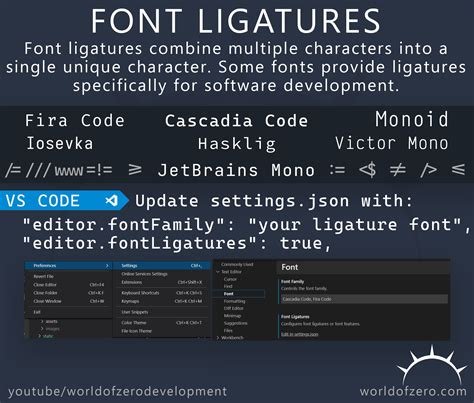Click the World of Zero sun logo
The image size is (474, 403).
coord(432,364)
